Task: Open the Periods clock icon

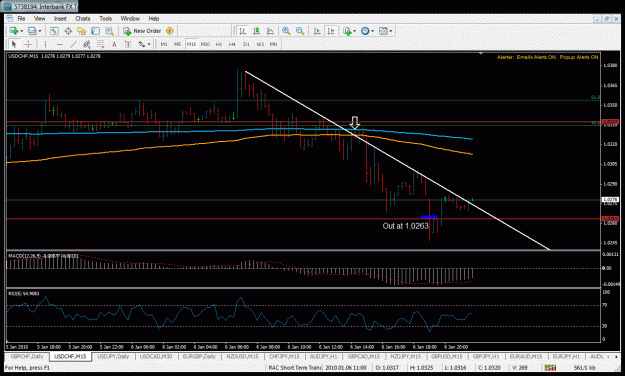Action: point(365,31)
